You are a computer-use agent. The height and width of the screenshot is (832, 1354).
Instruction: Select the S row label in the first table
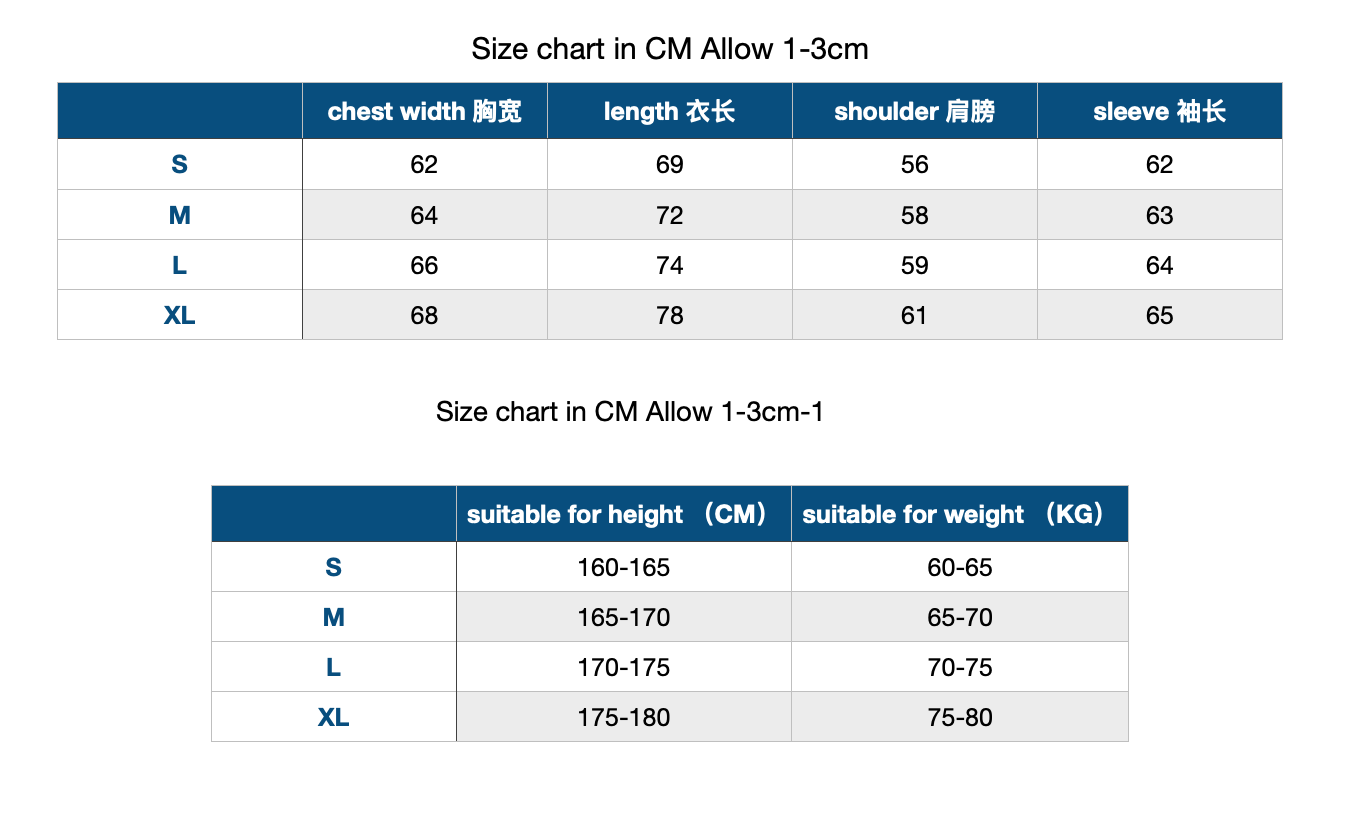(180, 165)
